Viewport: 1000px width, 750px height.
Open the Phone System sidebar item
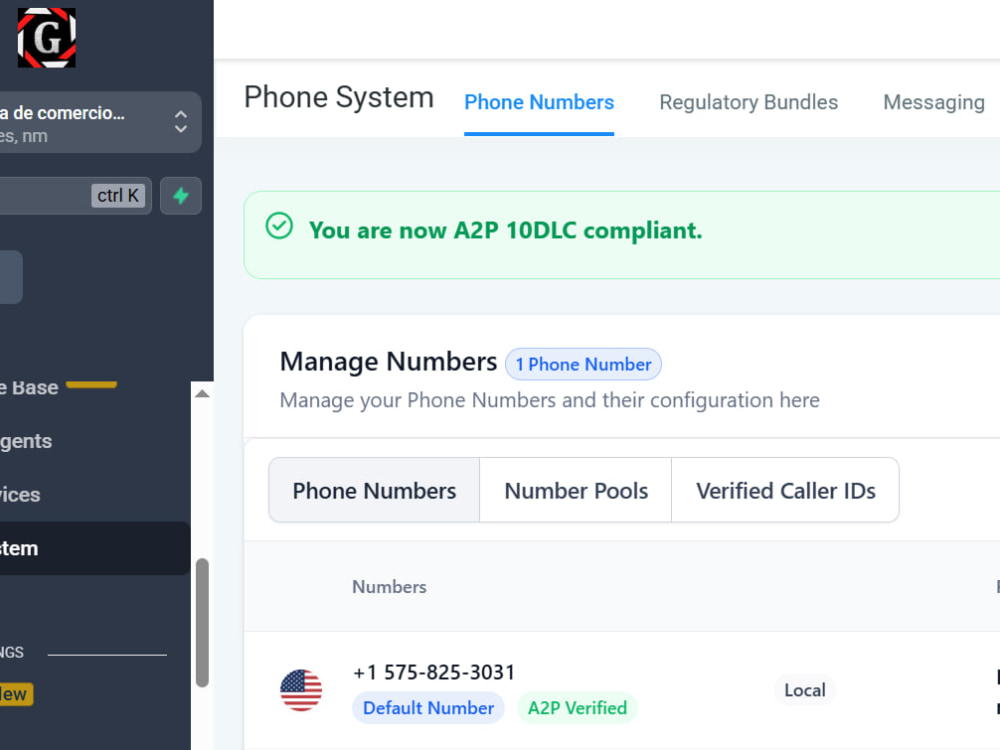[95, 548]
